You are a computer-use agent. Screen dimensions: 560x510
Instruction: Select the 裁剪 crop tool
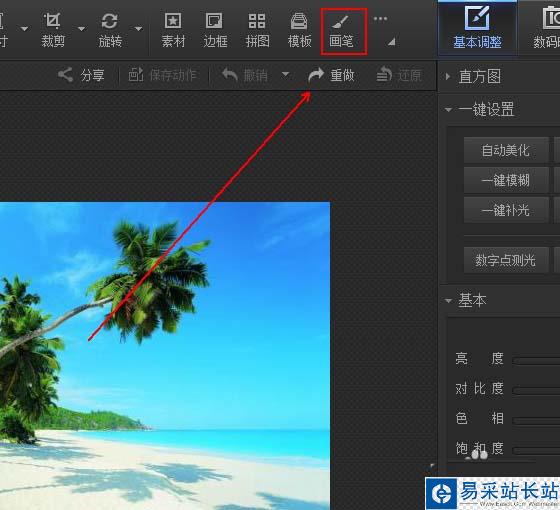pyautogui.click(x=53, y=30)
